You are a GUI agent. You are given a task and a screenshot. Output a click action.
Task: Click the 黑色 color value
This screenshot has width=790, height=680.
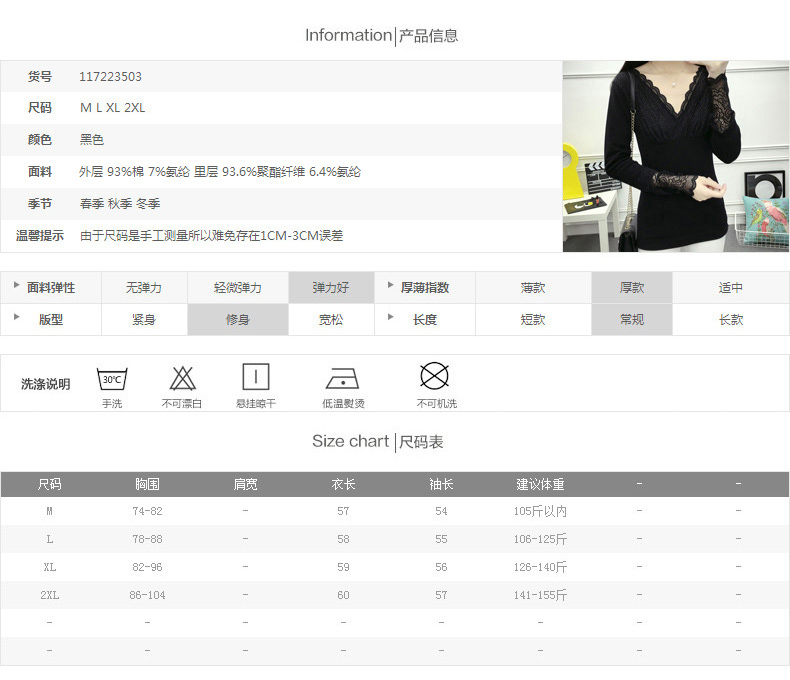click(x=92, y=140)
